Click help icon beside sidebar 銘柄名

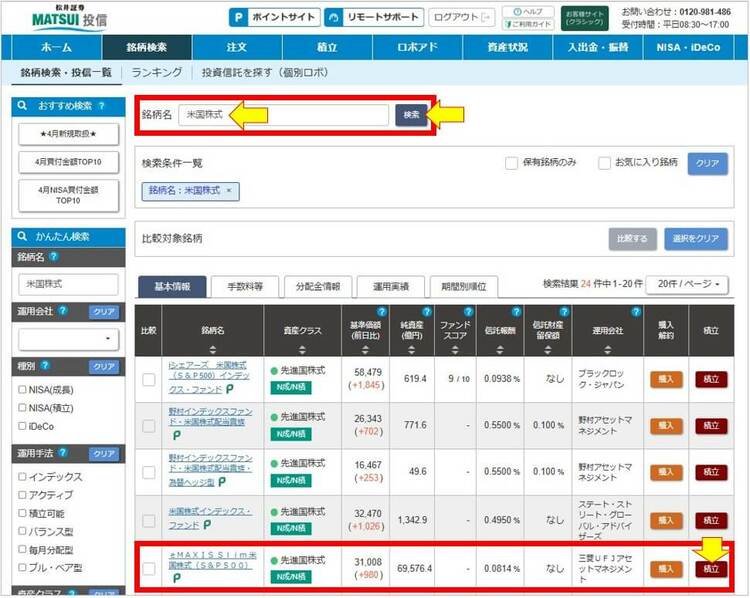coord(54,256)
